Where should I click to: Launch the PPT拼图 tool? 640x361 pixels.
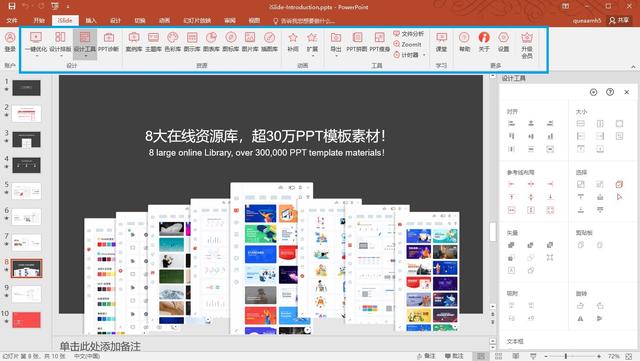click(x=357, y=42)
